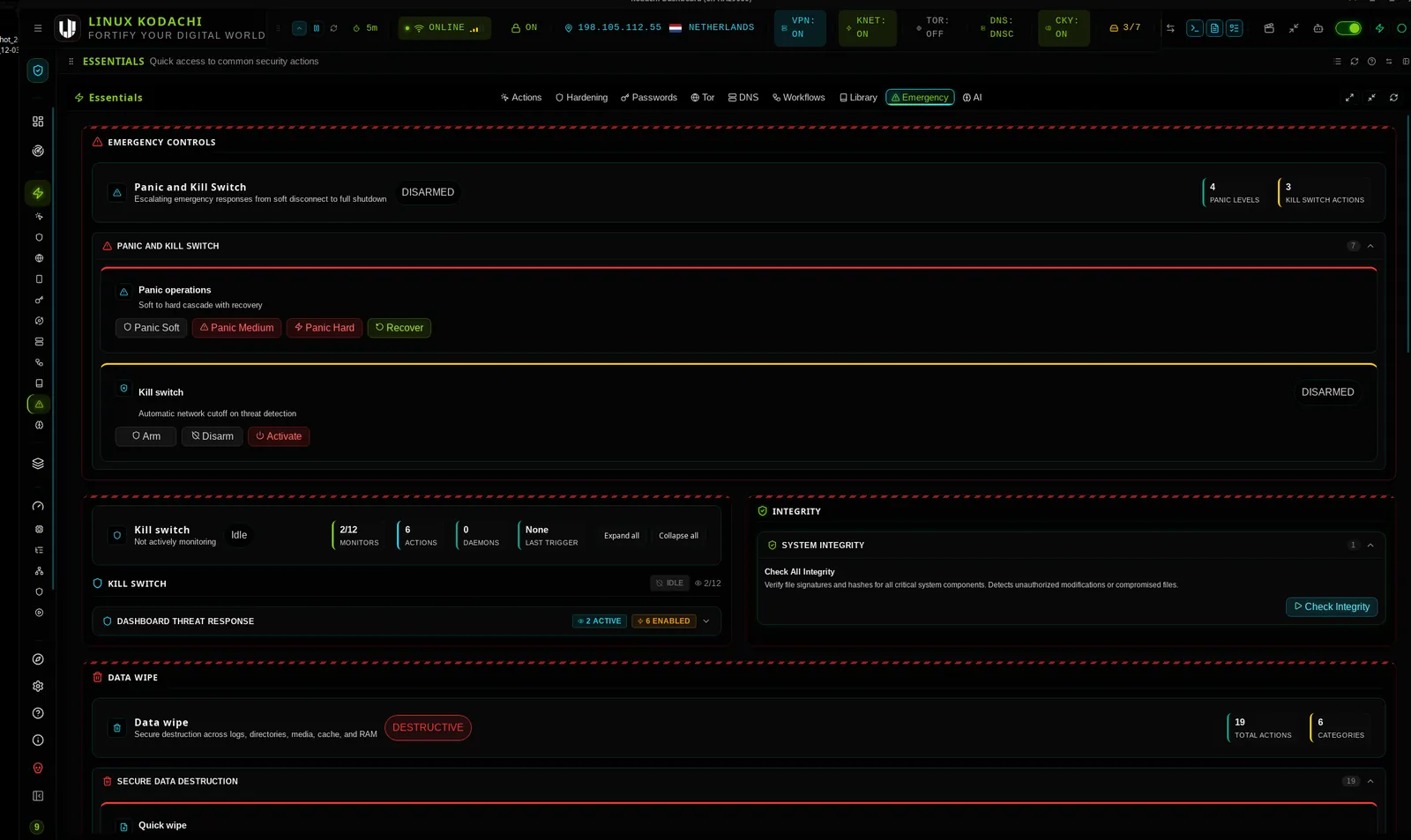This screenshot has height=840, width=1411.
Task: Collapse sidebar with panel icon
Action: 38,797
